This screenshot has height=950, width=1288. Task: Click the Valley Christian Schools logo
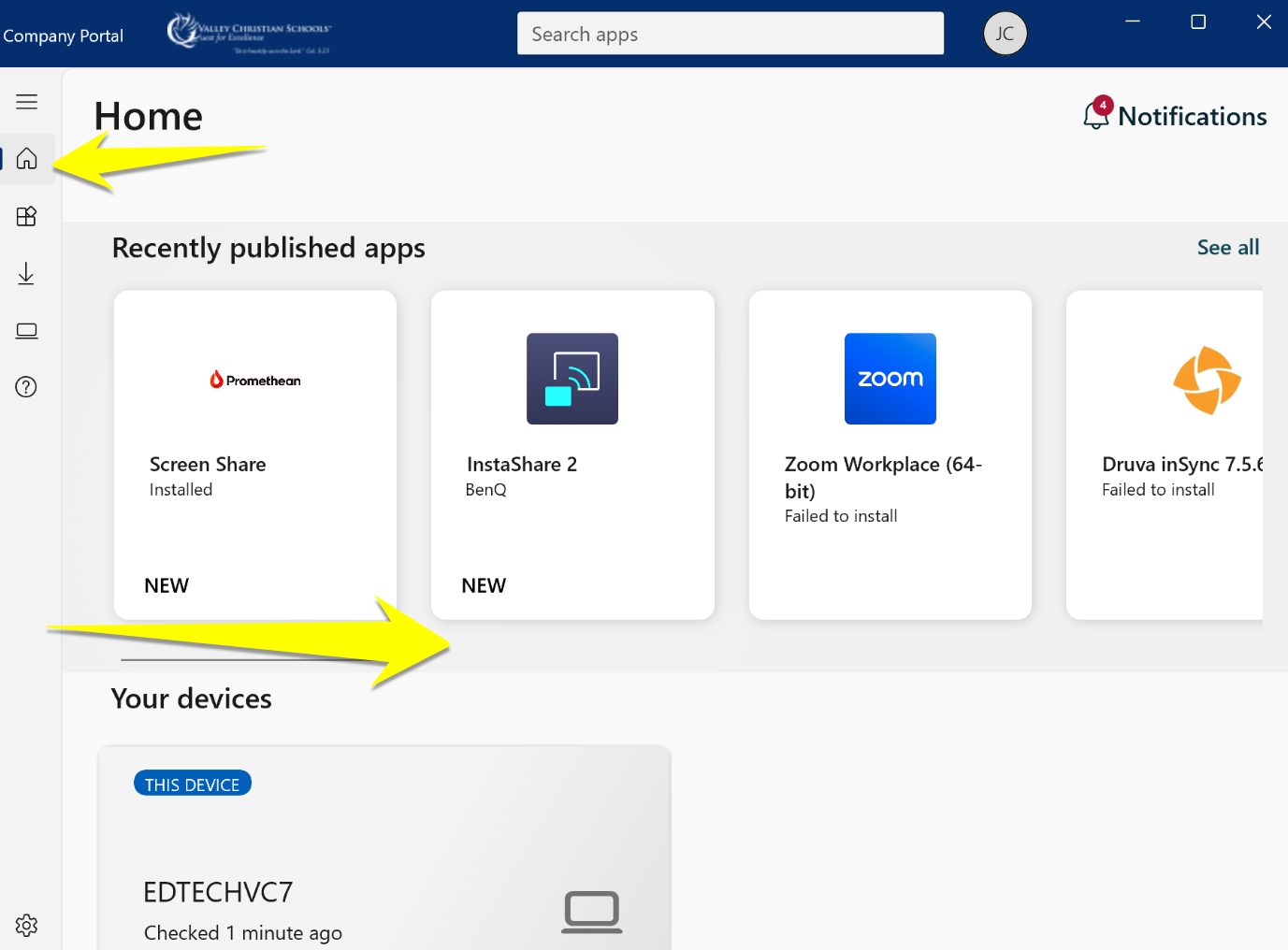click(x=248, y=34)
